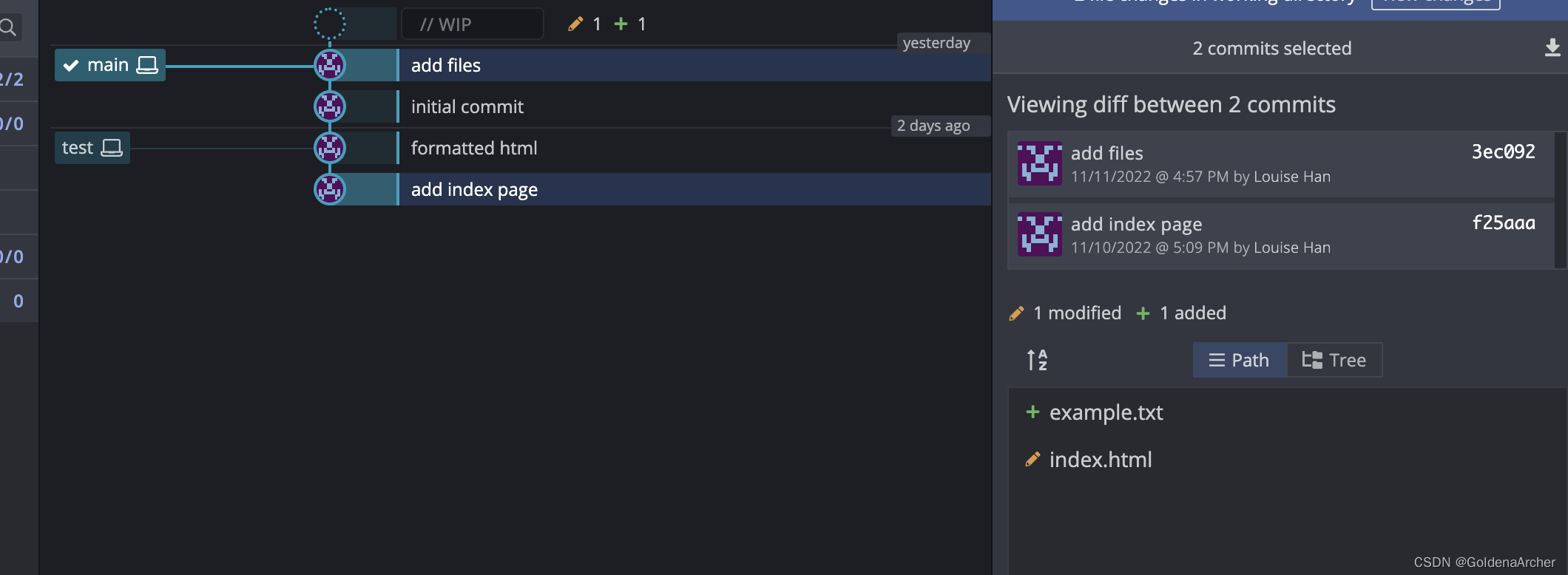Switch file list to Path view

click(1240, 360)
